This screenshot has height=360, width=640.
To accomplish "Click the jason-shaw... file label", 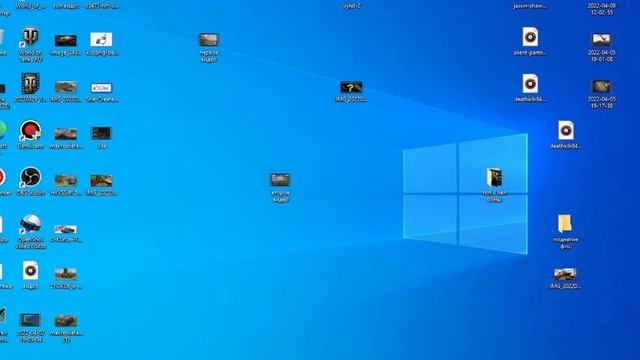I will click(530, 6).
